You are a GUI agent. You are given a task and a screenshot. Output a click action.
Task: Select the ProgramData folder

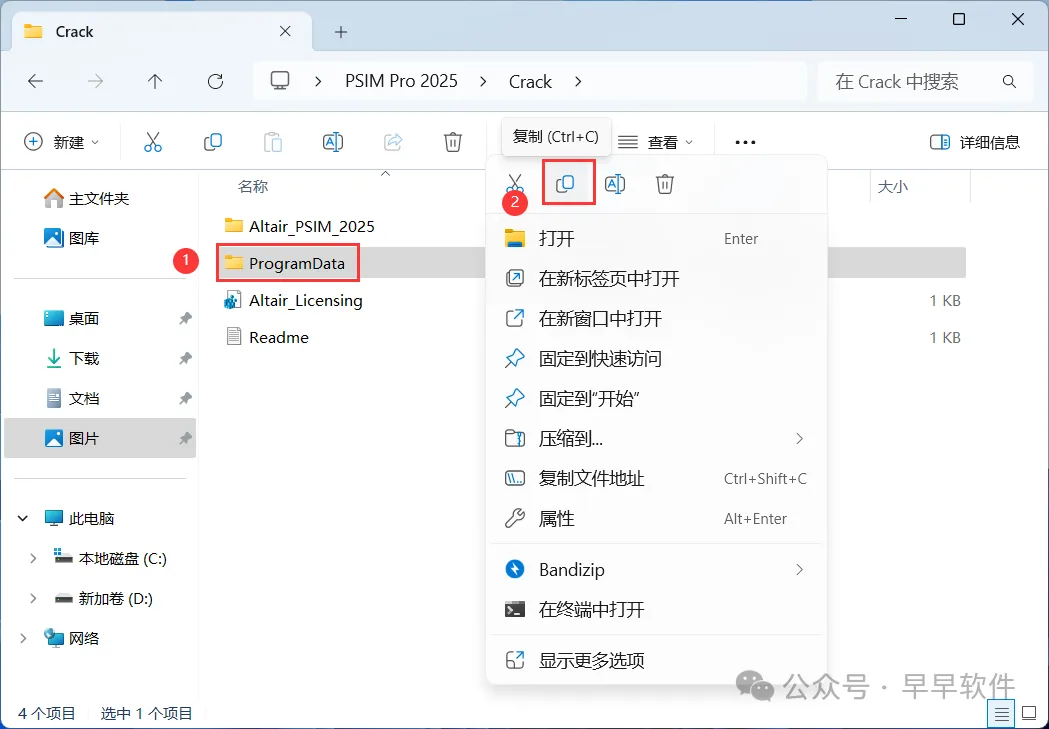tap(288, 263)
